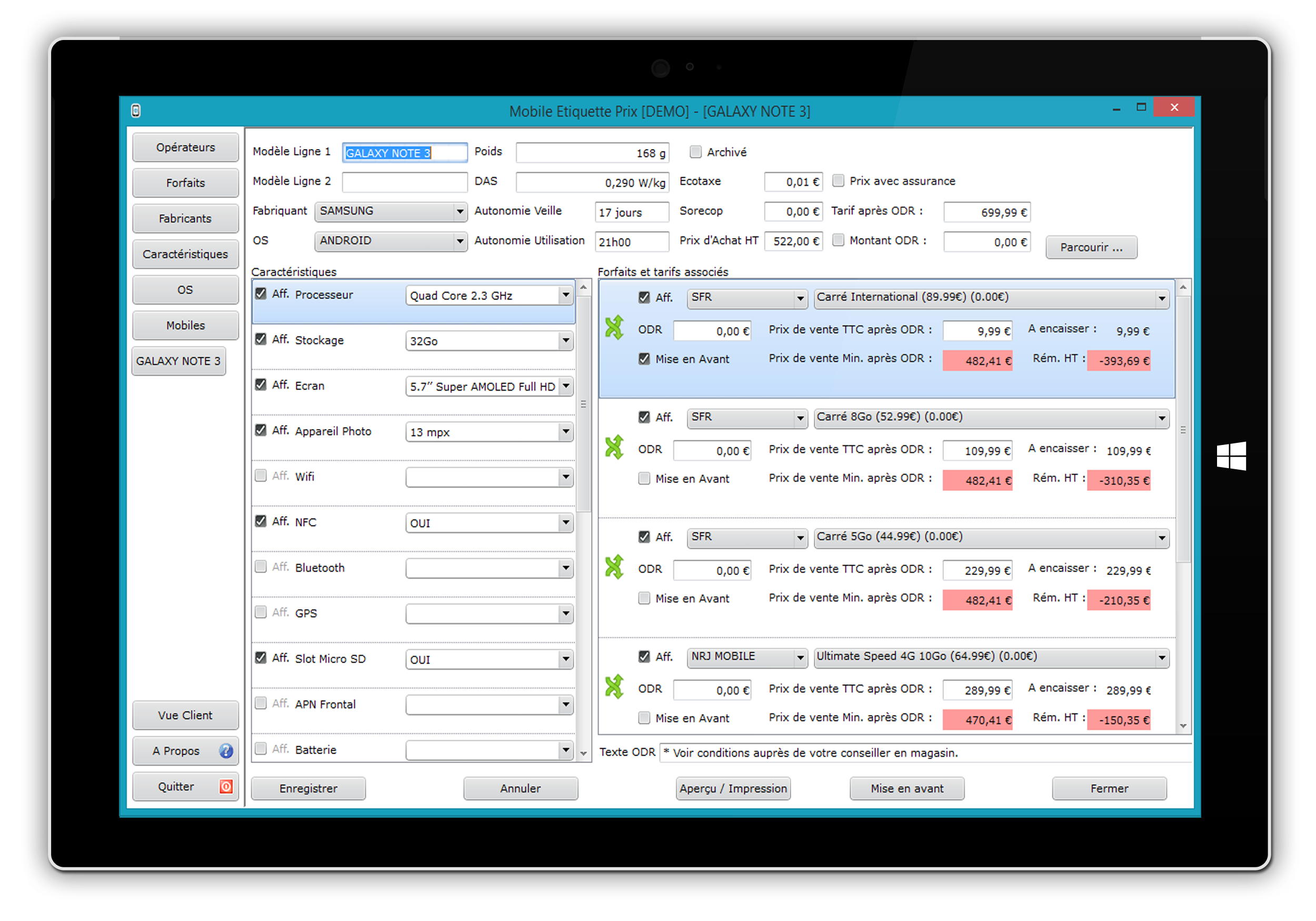Enable the Archivé checkbox
This screenshot has height=921, width=1316.
(695, 152)
